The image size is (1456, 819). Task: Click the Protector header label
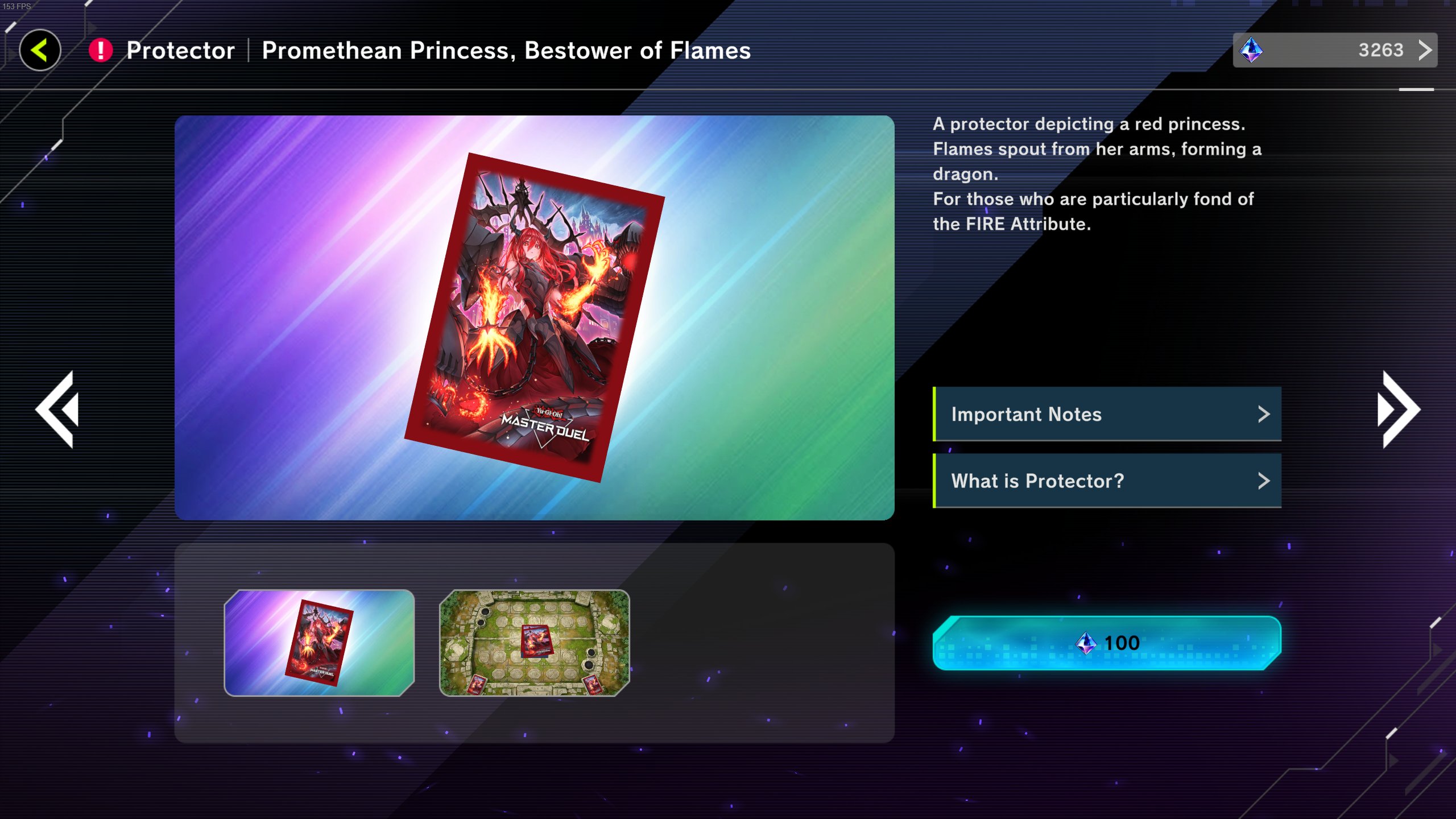point(180,50)
